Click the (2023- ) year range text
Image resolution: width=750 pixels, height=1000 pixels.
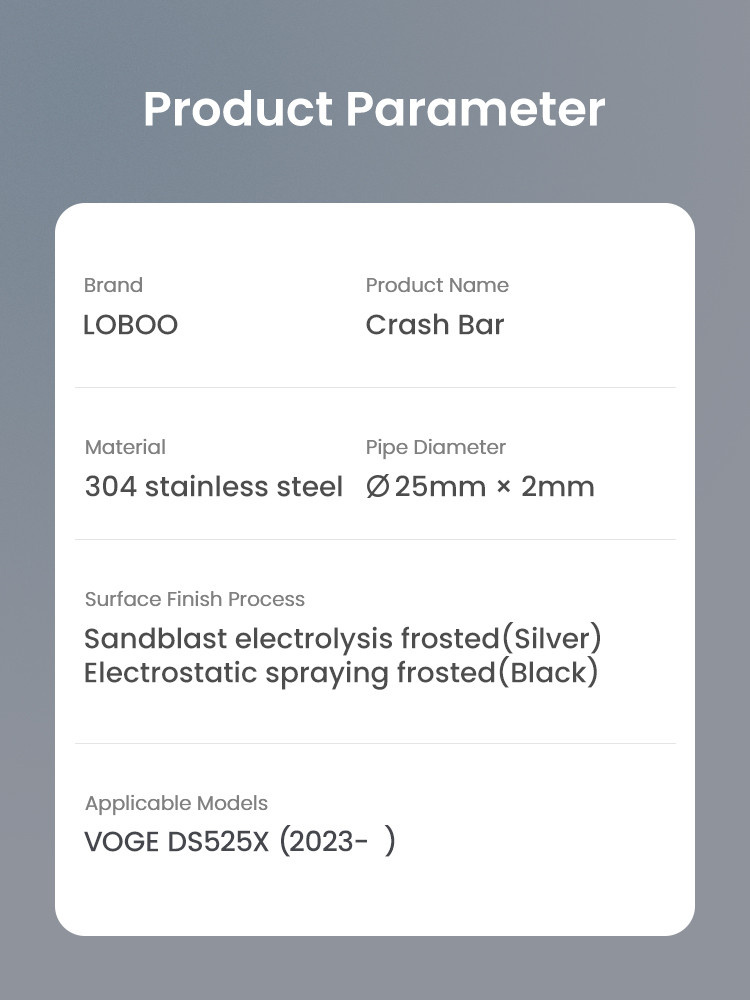point(337,842)
